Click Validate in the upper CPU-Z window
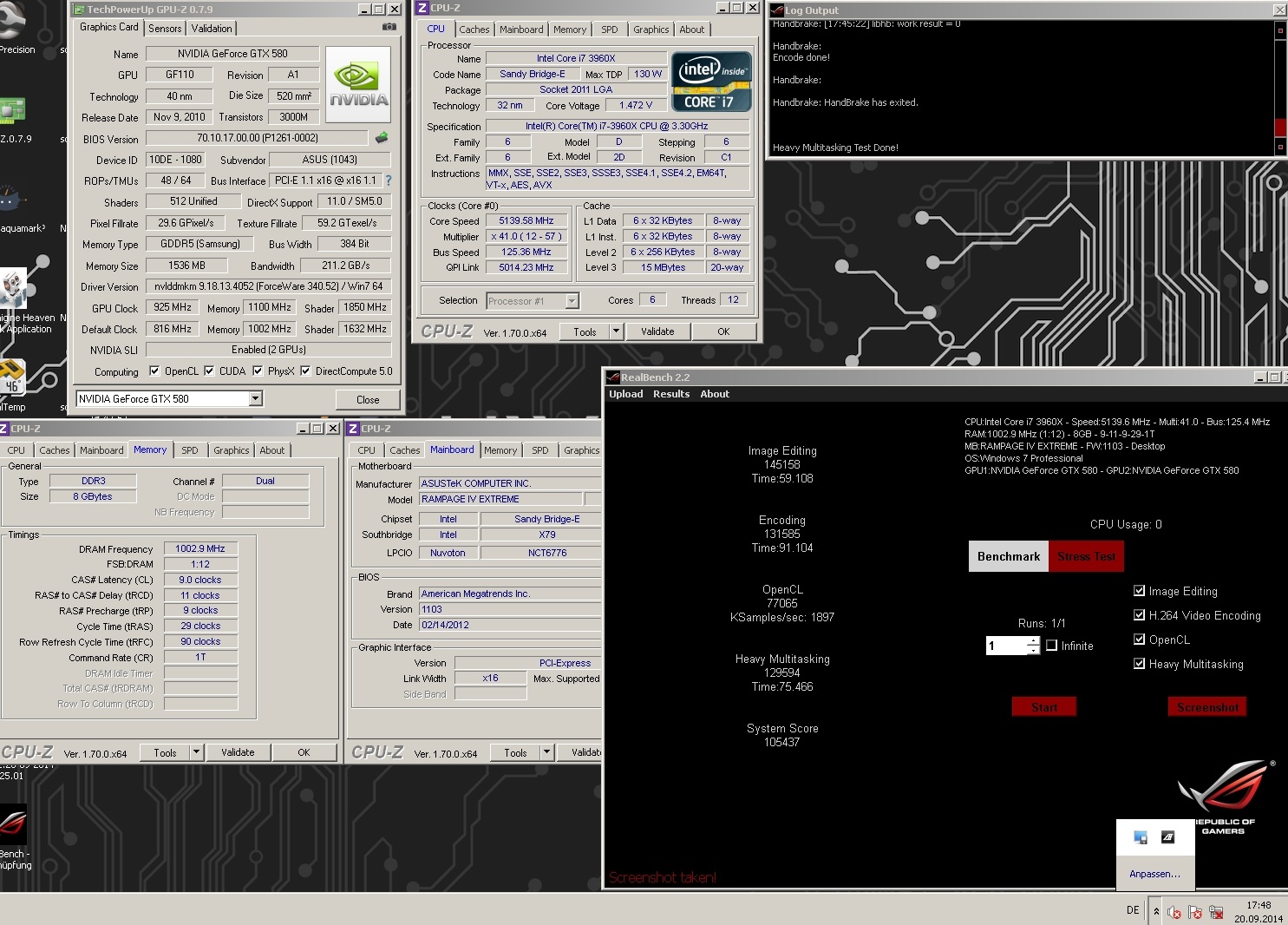1288x925 pixels. (657, 331)
